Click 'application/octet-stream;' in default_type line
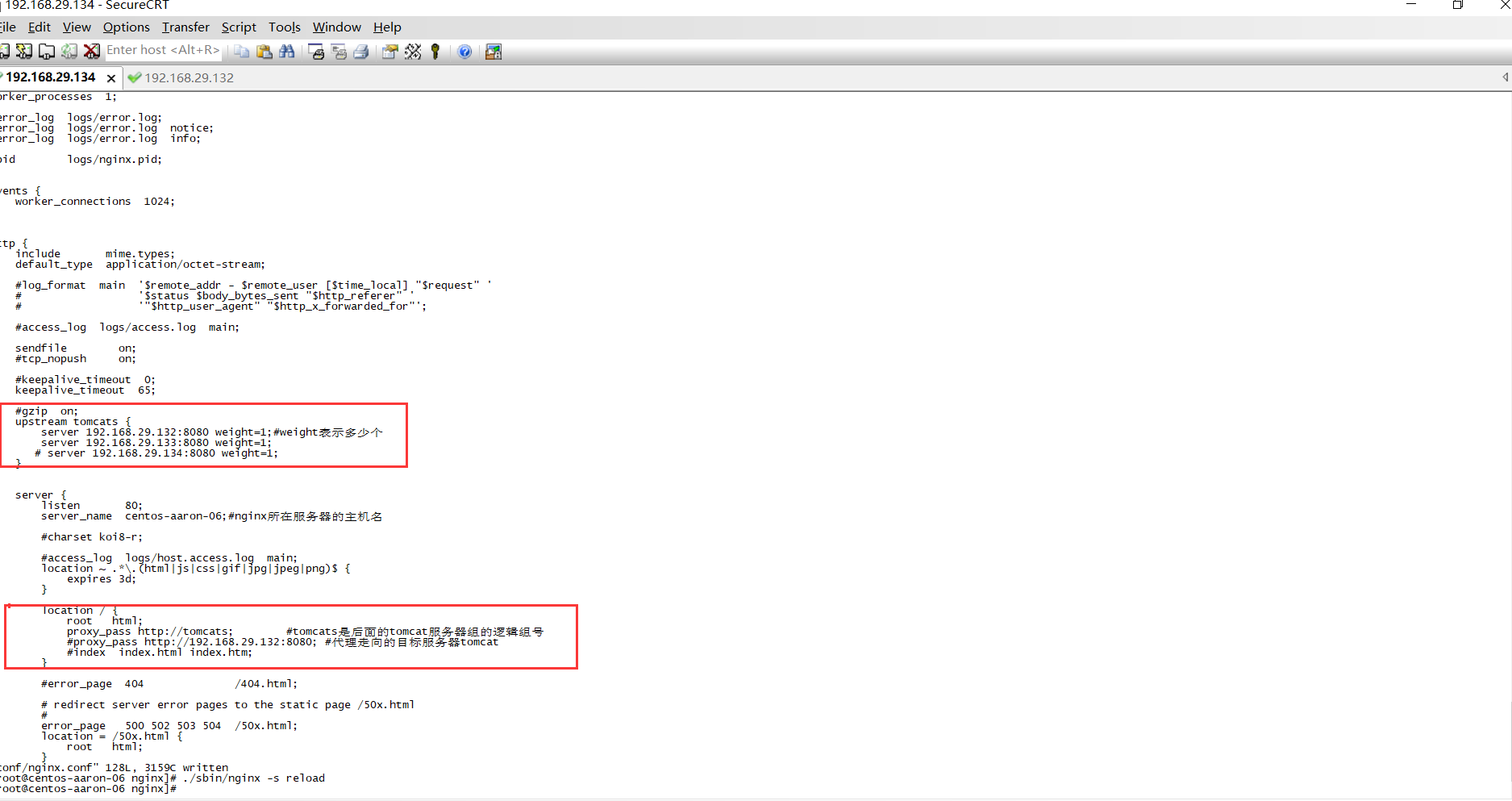Screen dimensions: 1512x801 (x=185, y=265)
